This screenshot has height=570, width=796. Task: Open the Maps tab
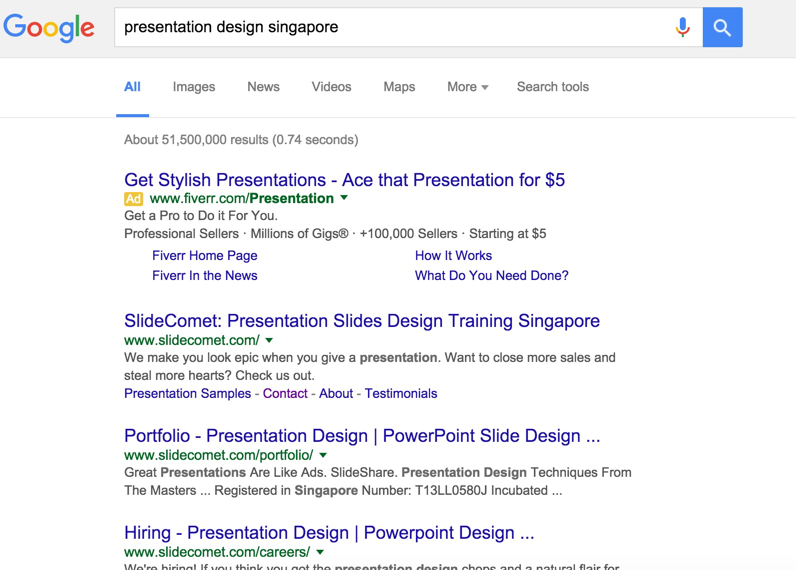click(399, 87)
